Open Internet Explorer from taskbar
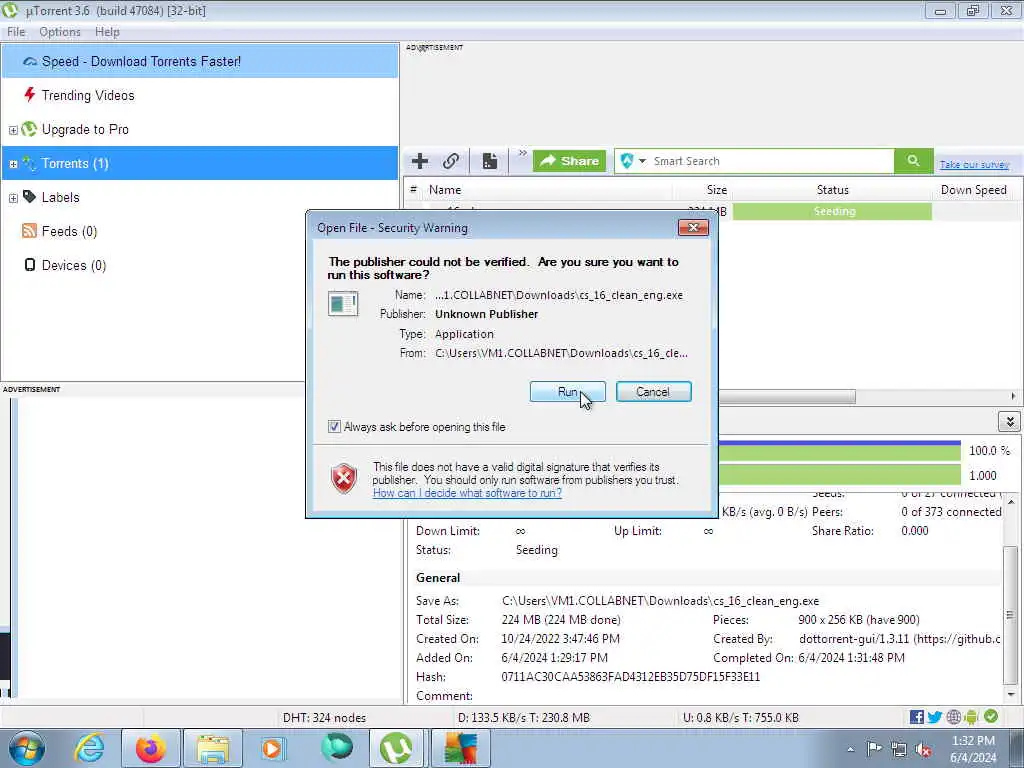The image size is (1024, 768). click(x=89, y=748)
